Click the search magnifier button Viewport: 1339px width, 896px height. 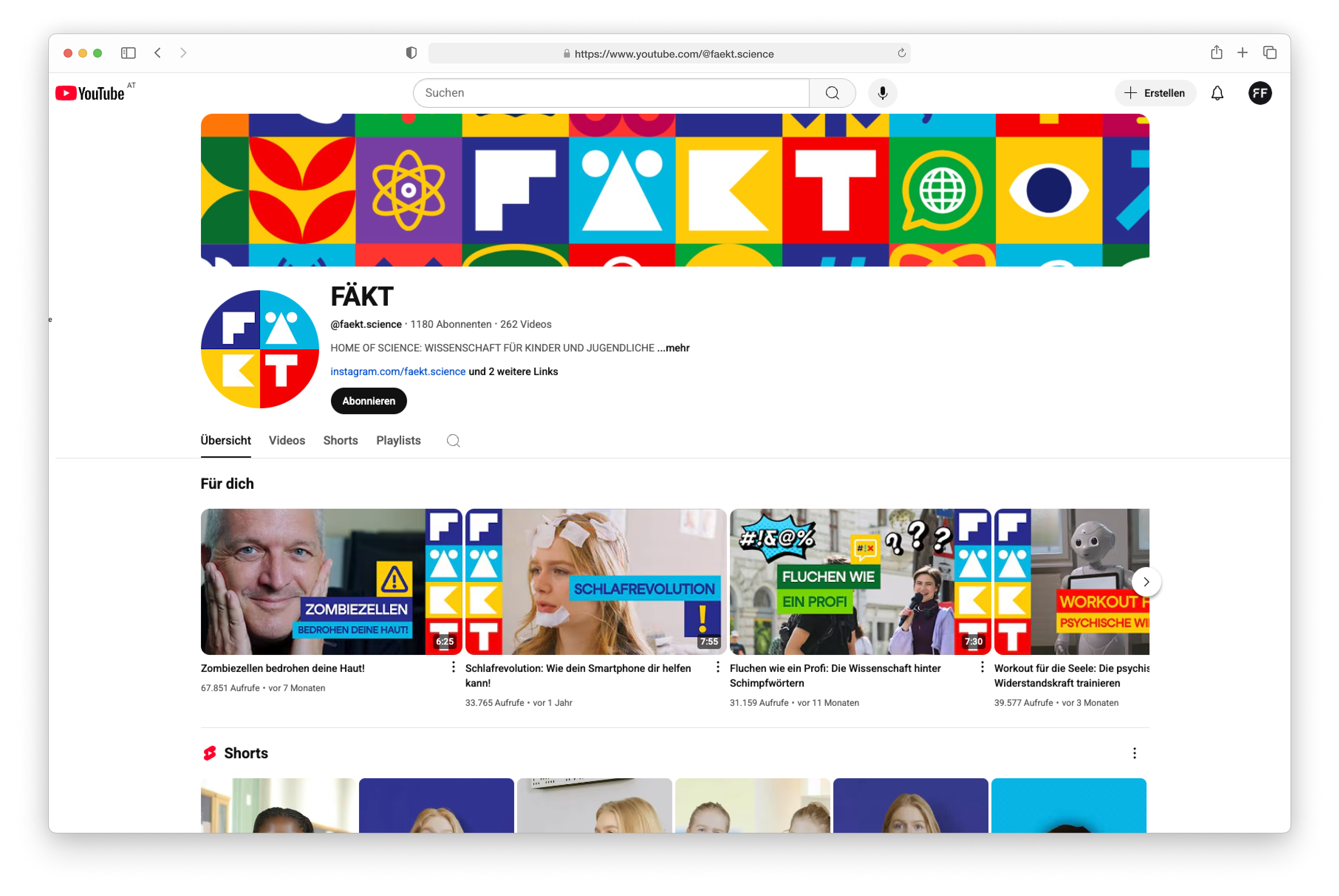[832, 93]
